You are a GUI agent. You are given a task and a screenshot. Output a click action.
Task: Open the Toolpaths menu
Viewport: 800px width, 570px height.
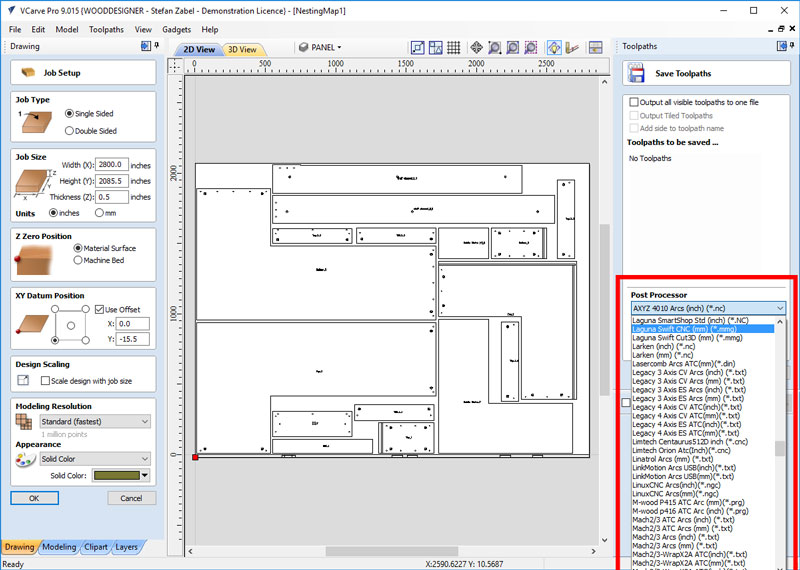106,30
